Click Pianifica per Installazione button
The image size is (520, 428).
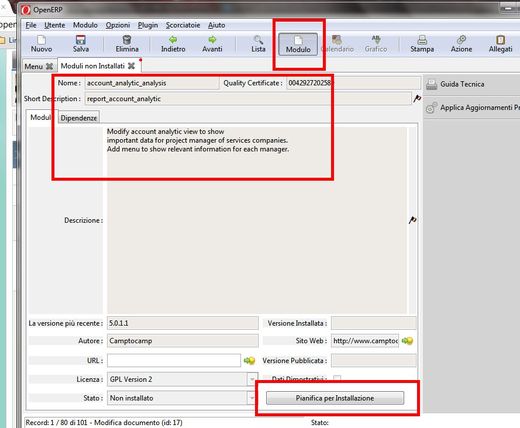pyautogui.click(x=335, y=398)
